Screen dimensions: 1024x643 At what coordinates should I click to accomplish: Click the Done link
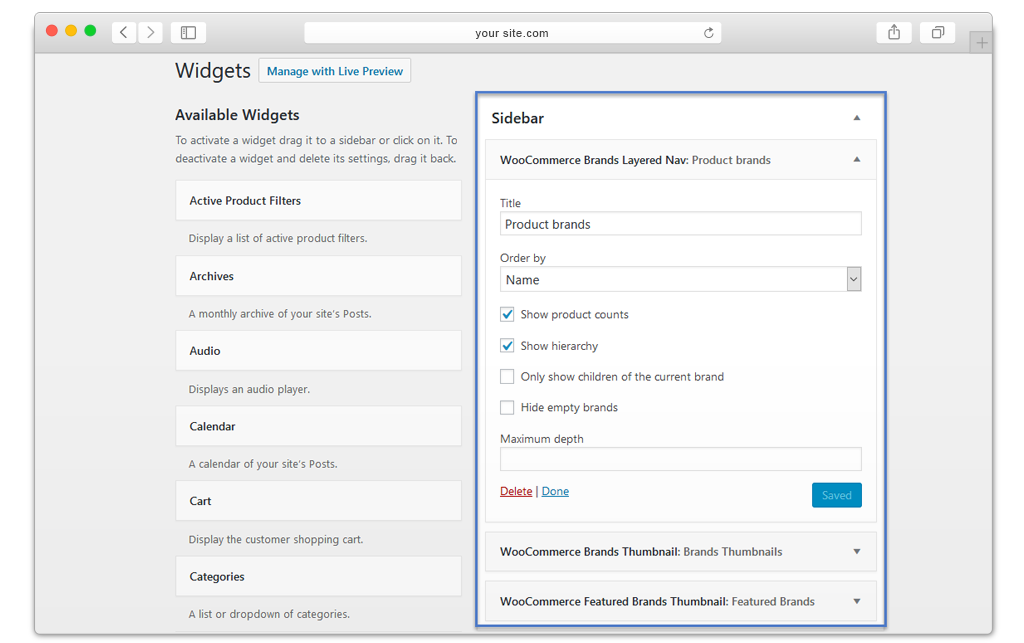(555, 492)
